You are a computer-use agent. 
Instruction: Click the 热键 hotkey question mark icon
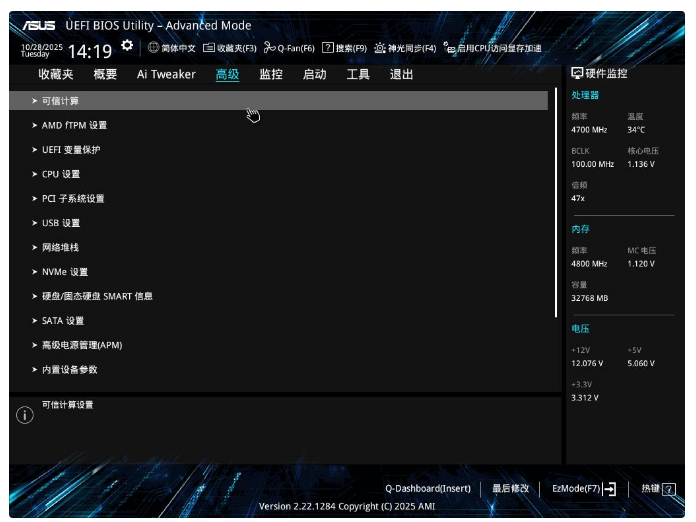[x=669, y=489]
